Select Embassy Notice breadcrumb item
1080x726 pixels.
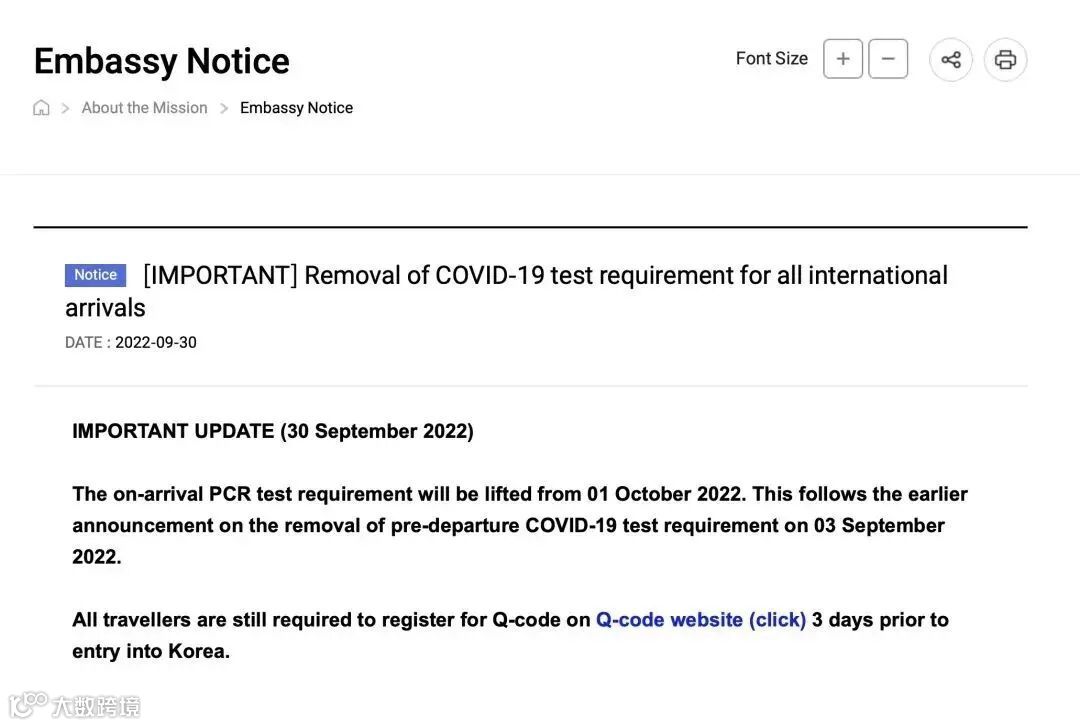296,108
